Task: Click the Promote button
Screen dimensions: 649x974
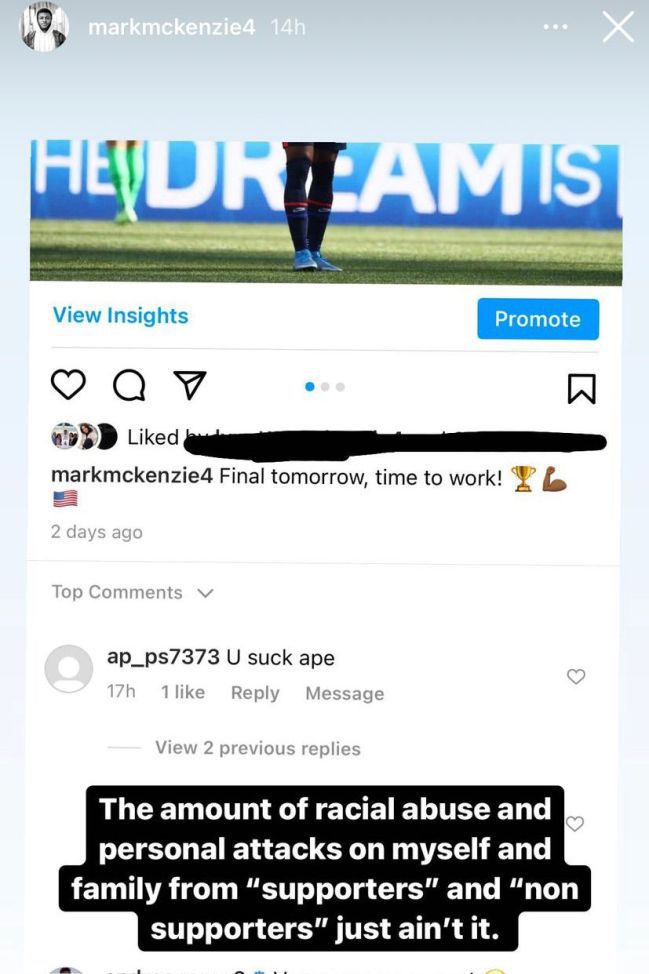Action: point(538,319)
